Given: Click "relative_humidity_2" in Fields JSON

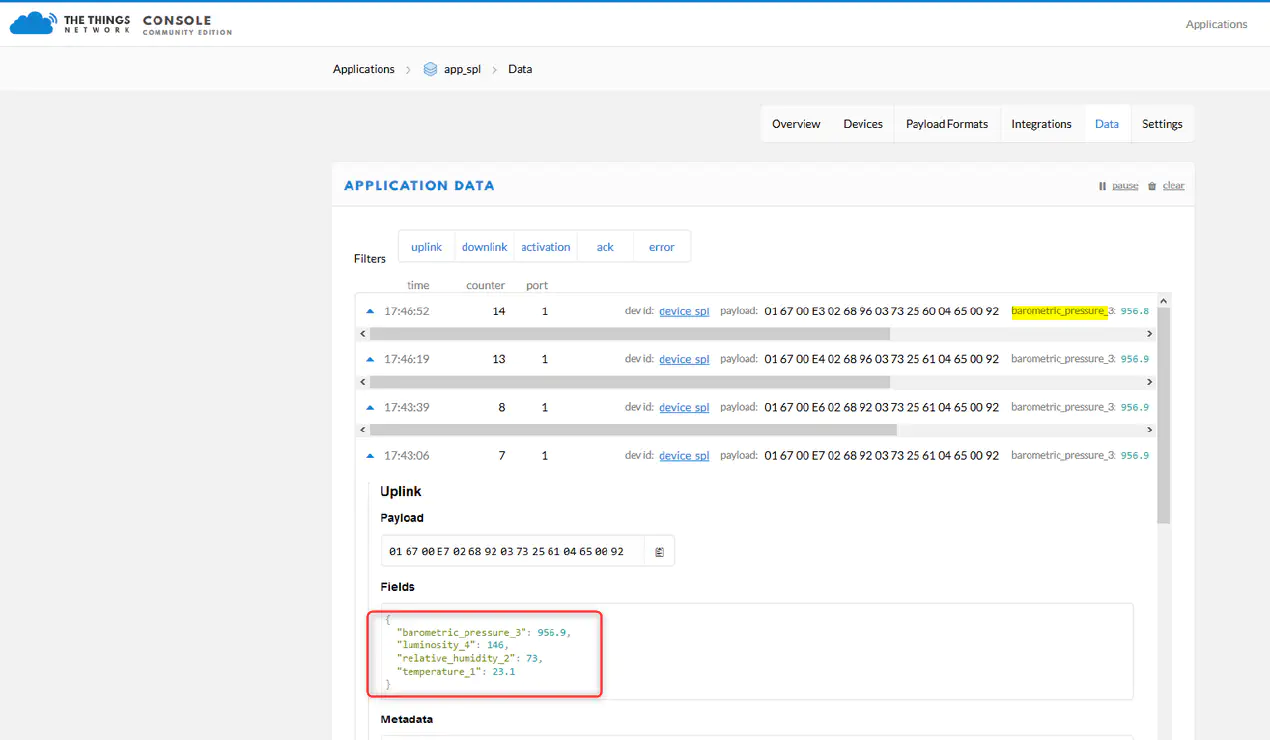Looking at the screenshot, I should pyautogui.click(x=457, y=658).
